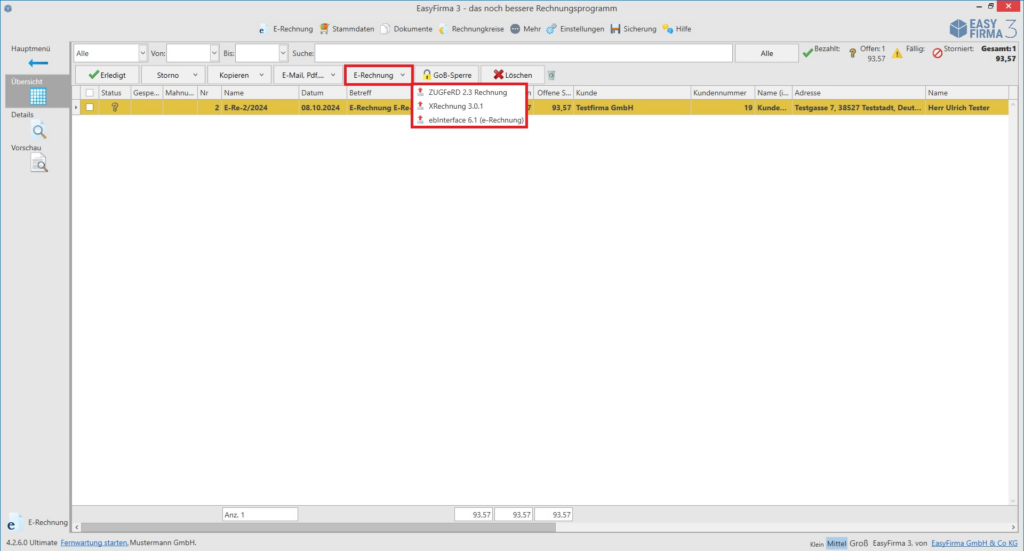Viewport: 1024px width, 551px height.
Task: Choose ZUGFeRD 2.3 Rechnung menu entry
Action: point(468,92)
